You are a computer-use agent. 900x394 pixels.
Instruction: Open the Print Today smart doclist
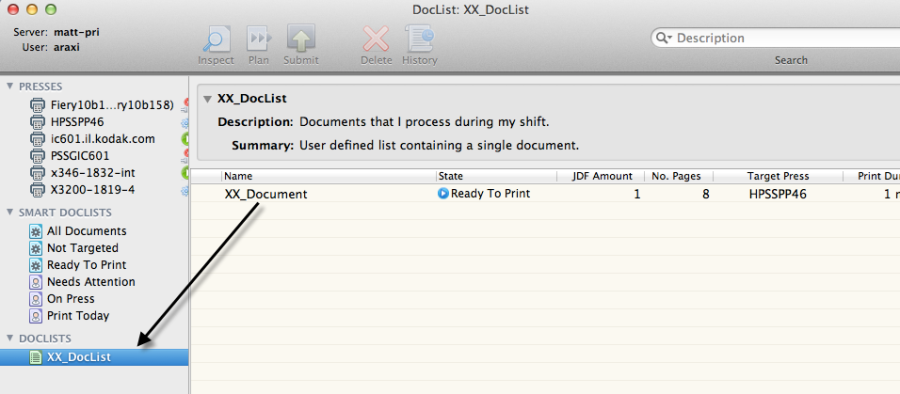click(78, 316)
